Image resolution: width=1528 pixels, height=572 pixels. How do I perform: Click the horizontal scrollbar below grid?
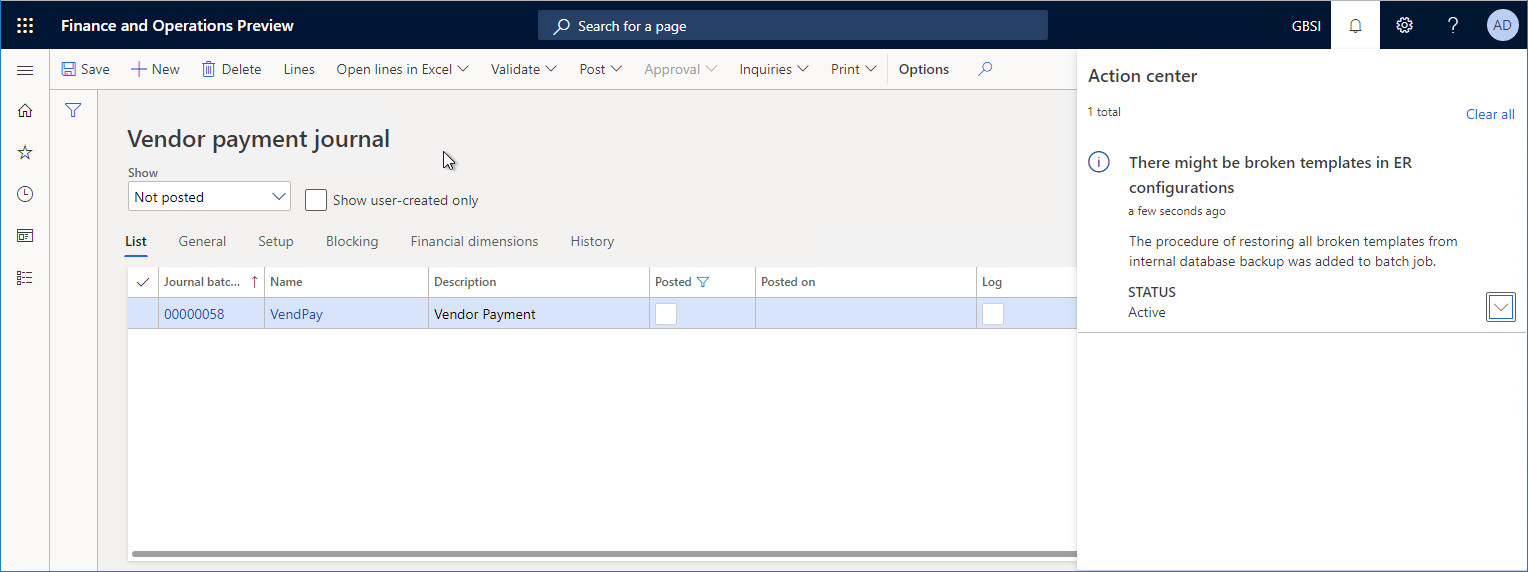pos(604,554)
